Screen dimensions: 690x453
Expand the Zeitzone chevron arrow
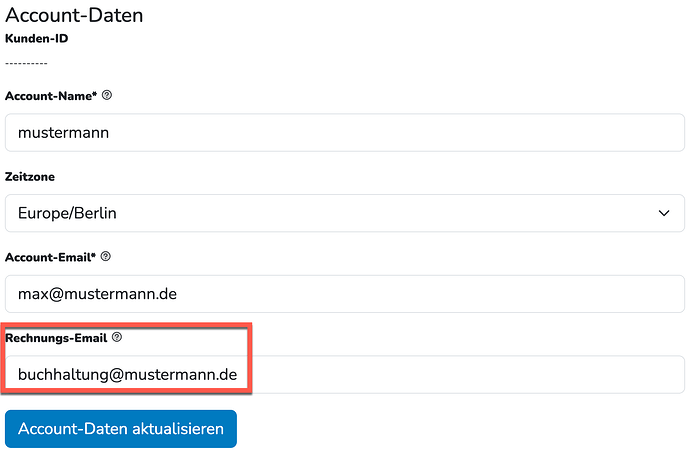coord(664,214)
